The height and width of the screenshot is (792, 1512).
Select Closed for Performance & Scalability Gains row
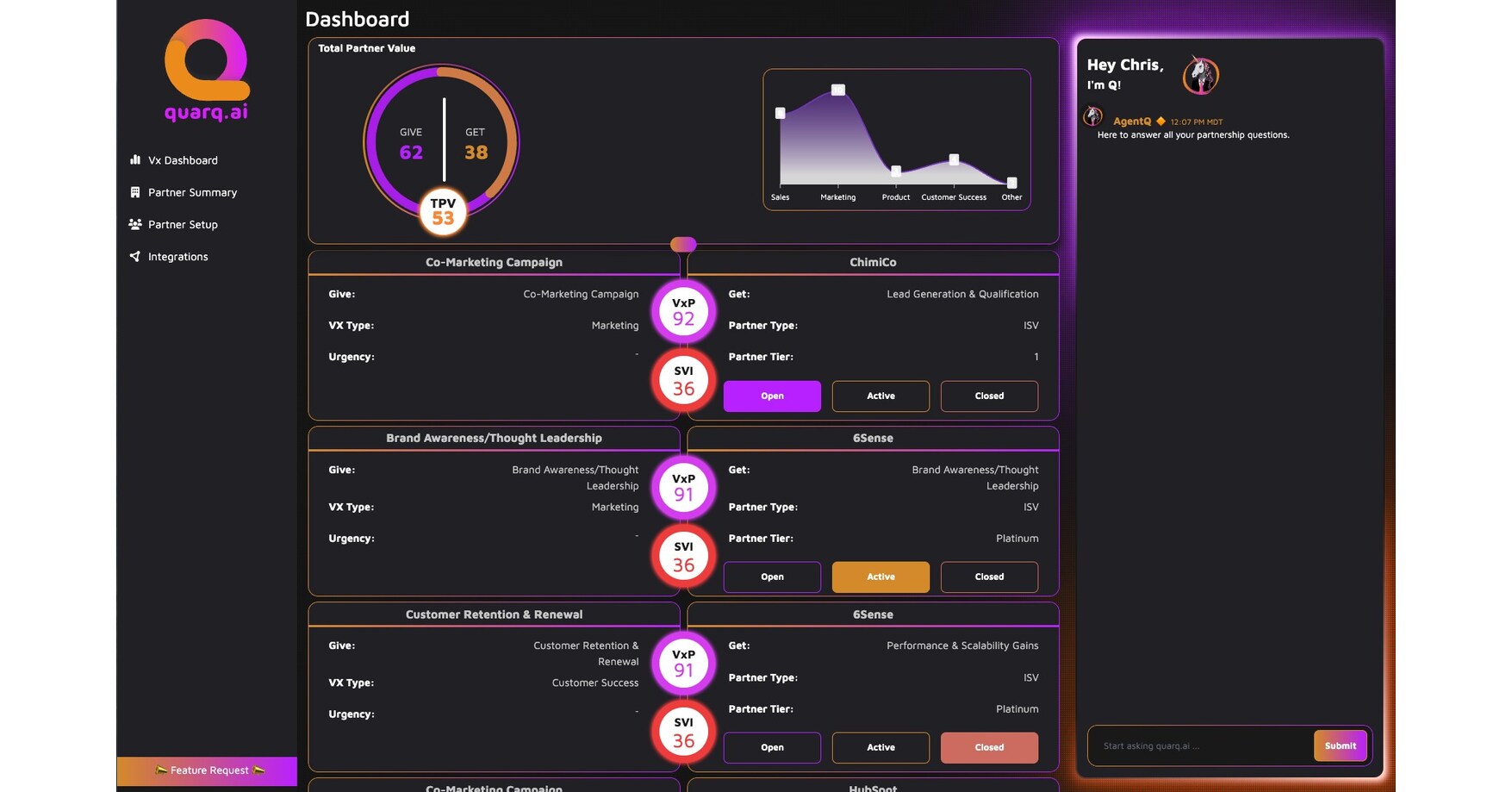[989, 747]
